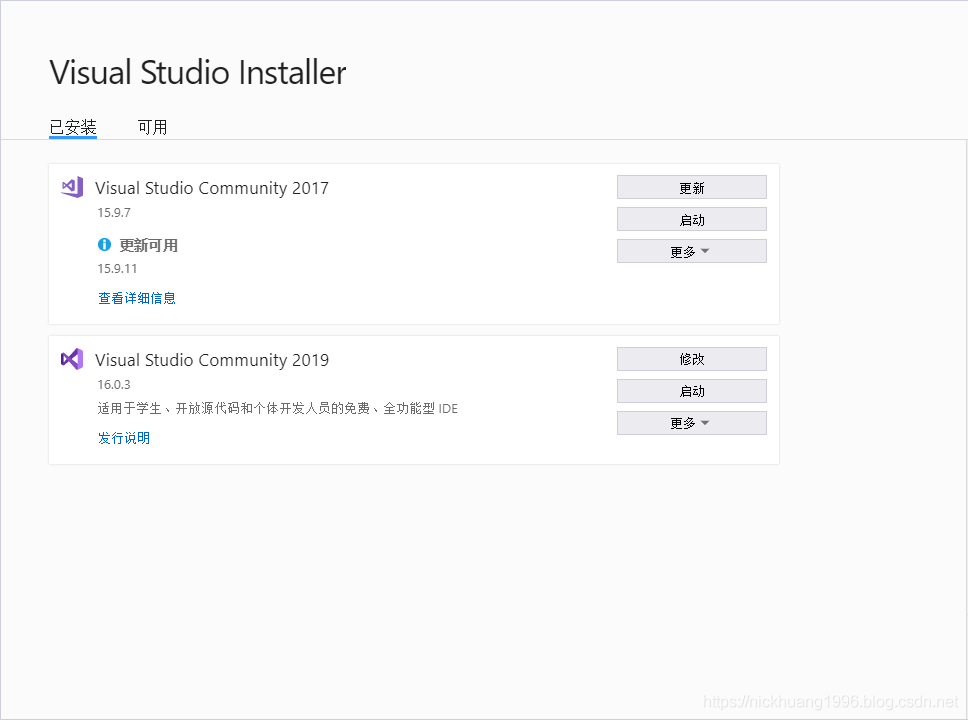The image size is (968, 720).
Task: Click the Visual Studio Community 2017 logo icon
Action: tap(72, 187)
